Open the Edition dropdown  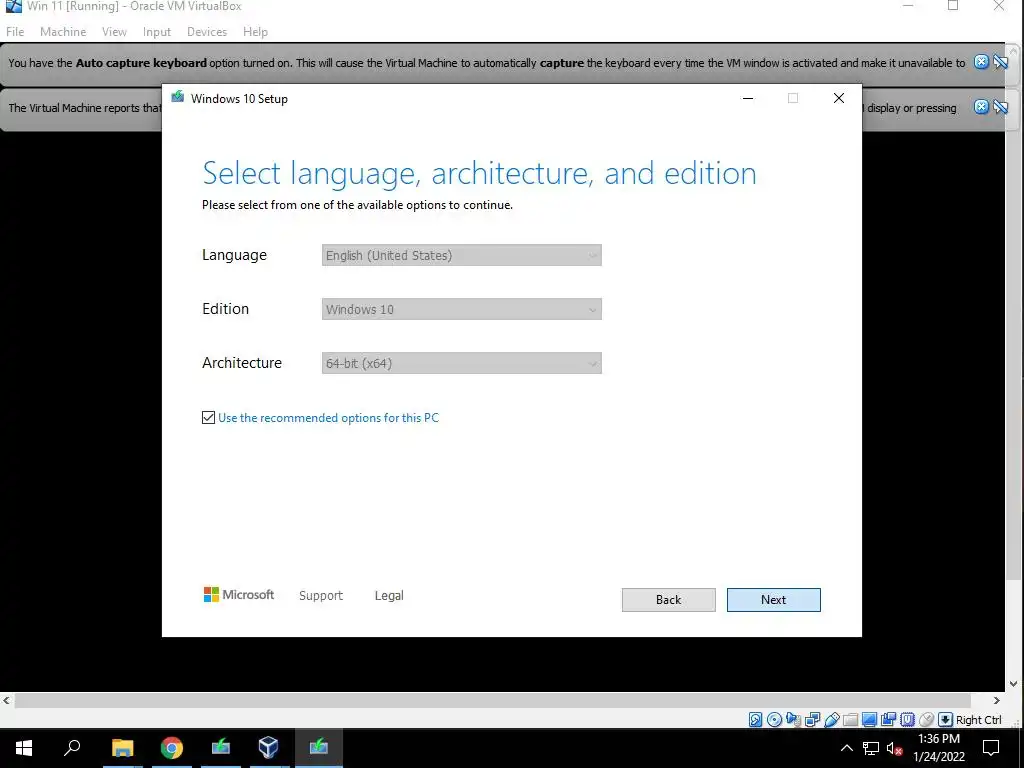point(462,309)
